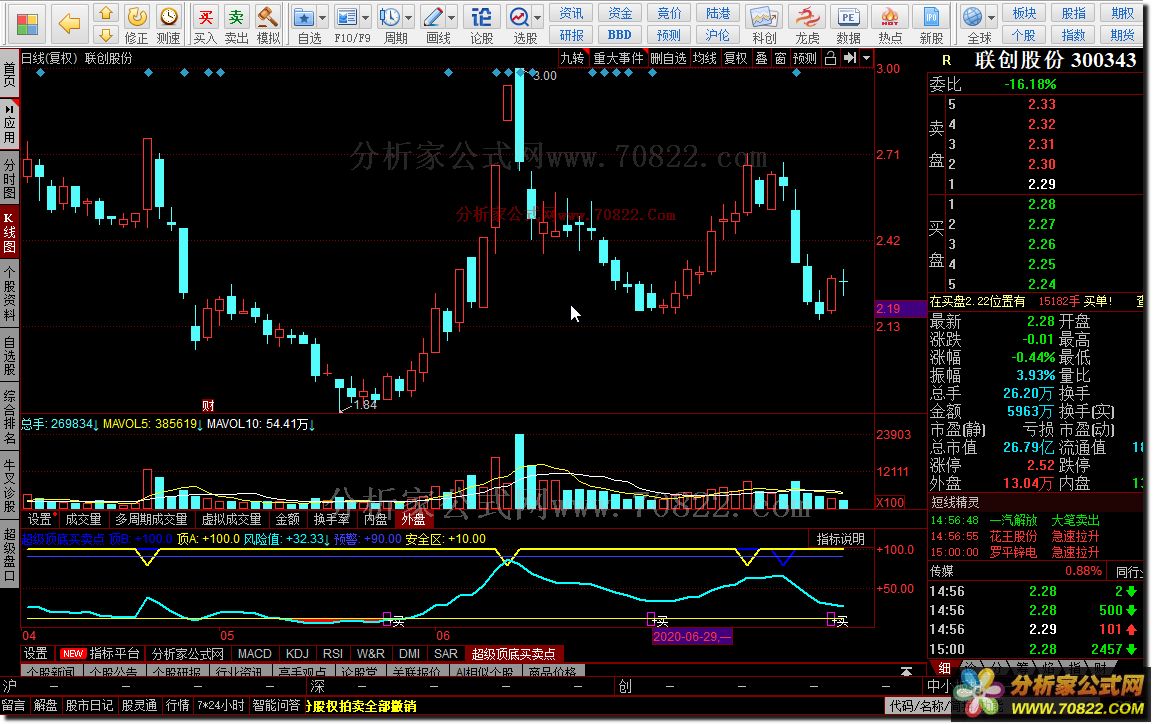Open the 分时图 sidebar tab
1153x724 pixels.
point(9,177)
